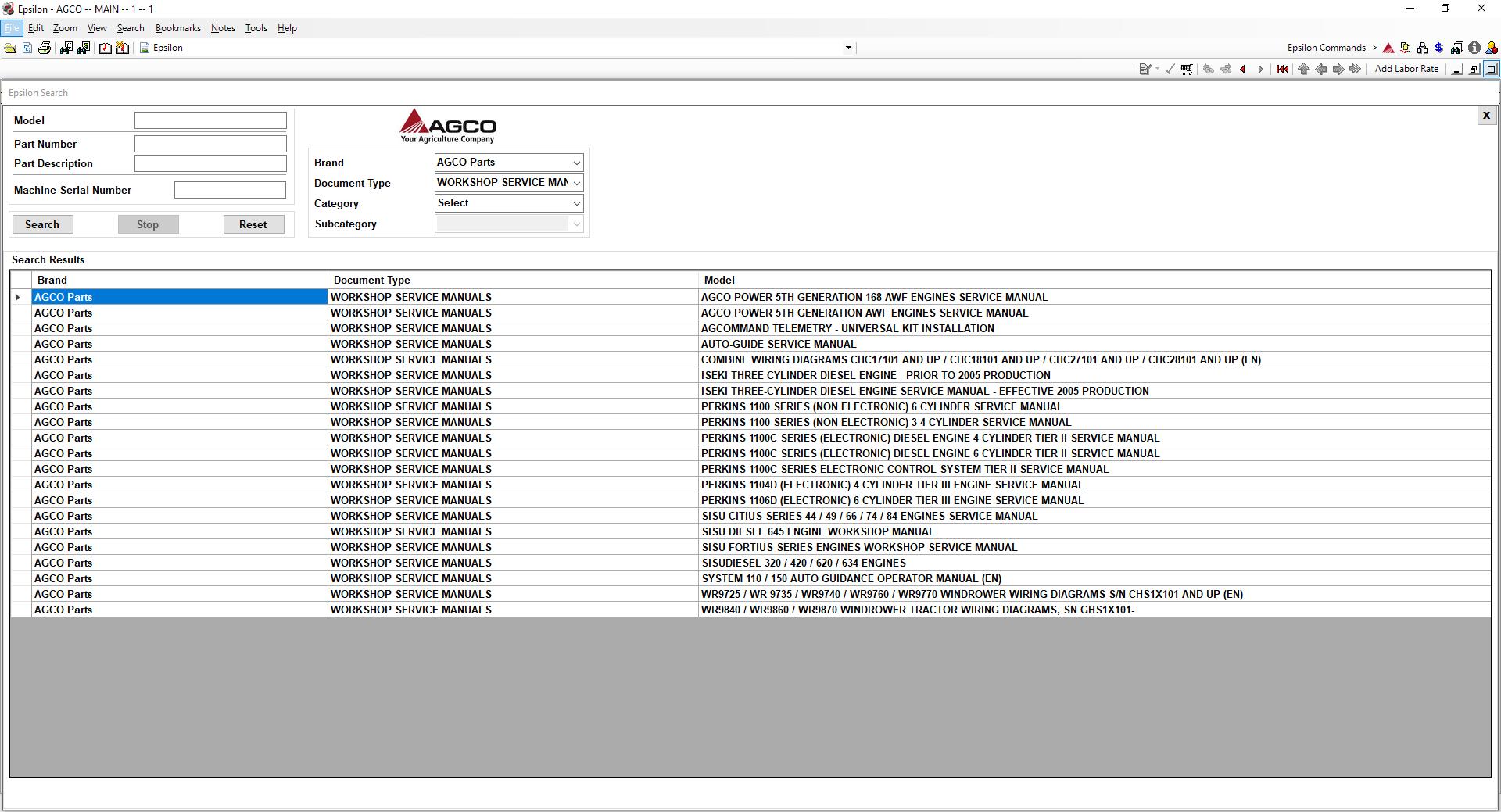Select PERKINS 1100C SERIES ELECTRONIC CONTROL SYSTEM row

(750, 469)
